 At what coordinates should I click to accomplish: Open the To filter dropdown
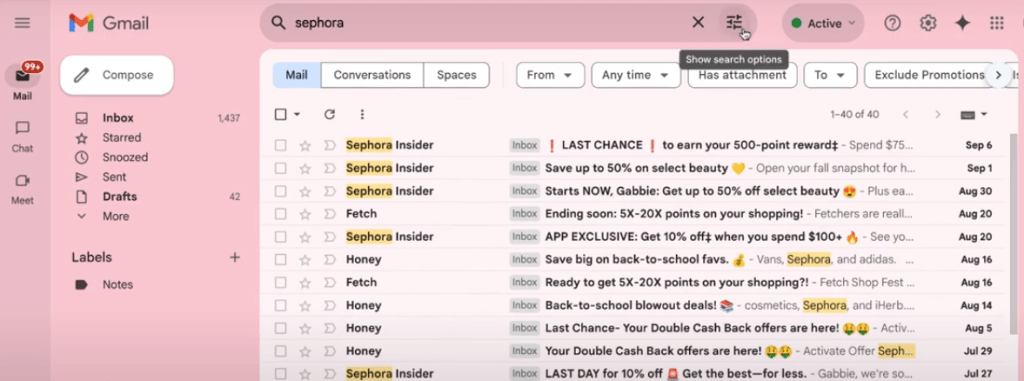coord(829,75)
